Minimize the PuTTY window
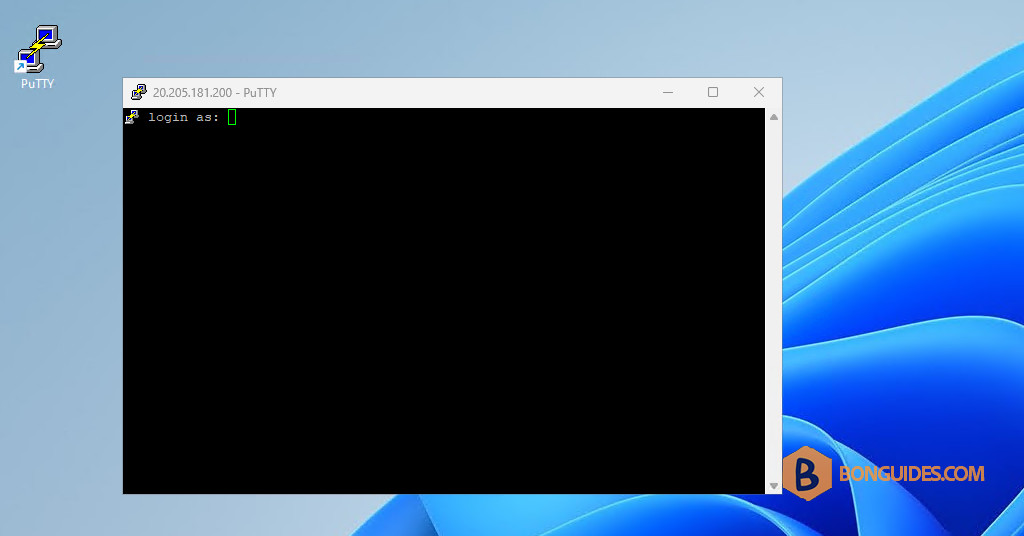This screenshot has height=536, width=1024. 667,92
